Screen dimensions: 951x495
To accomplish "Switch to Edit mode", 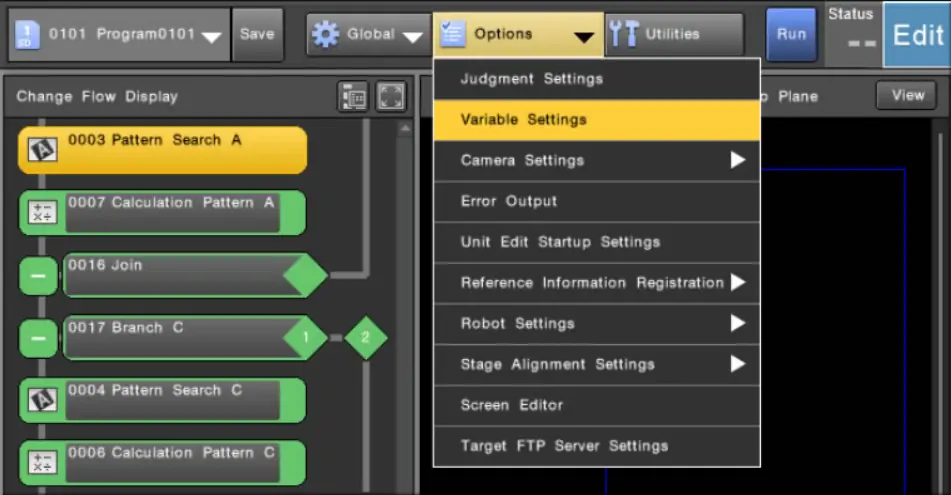I will coord(917,35).
